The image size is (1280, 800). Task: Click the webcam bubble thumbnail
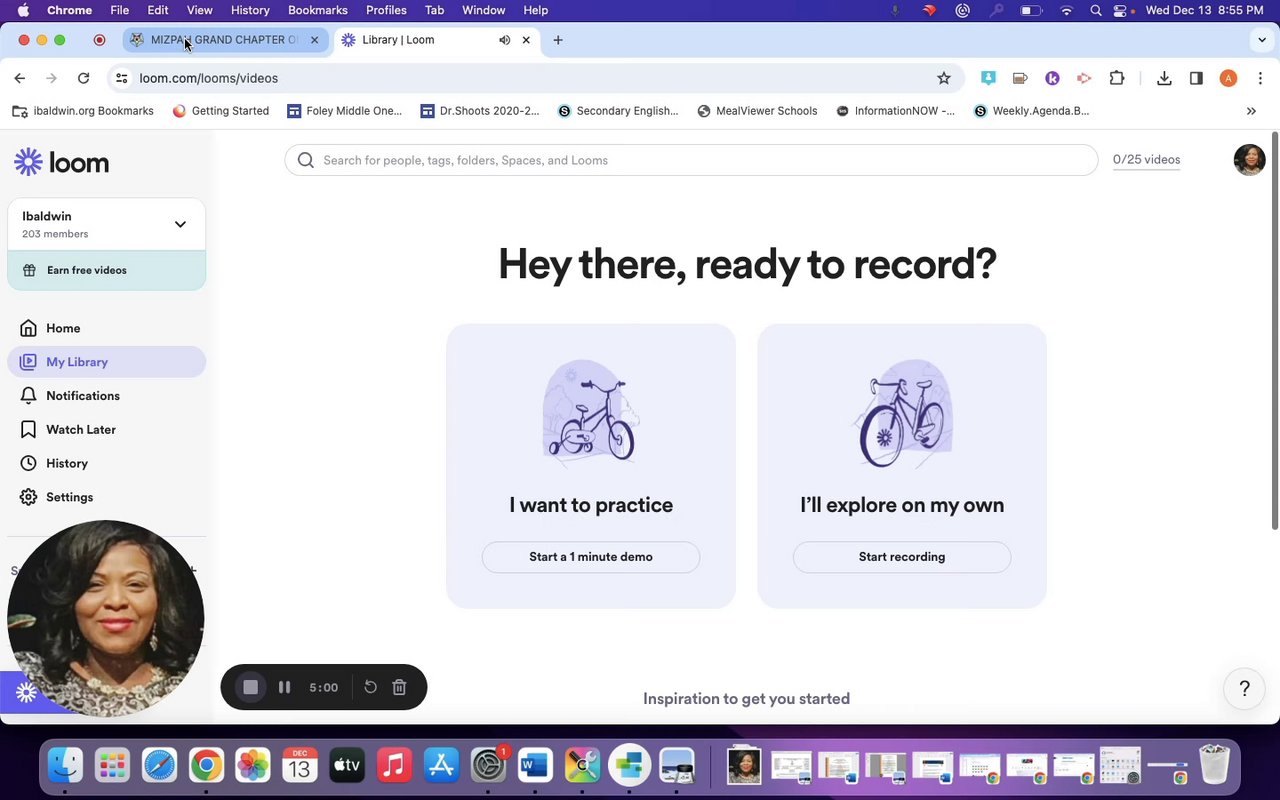[105, 619]
